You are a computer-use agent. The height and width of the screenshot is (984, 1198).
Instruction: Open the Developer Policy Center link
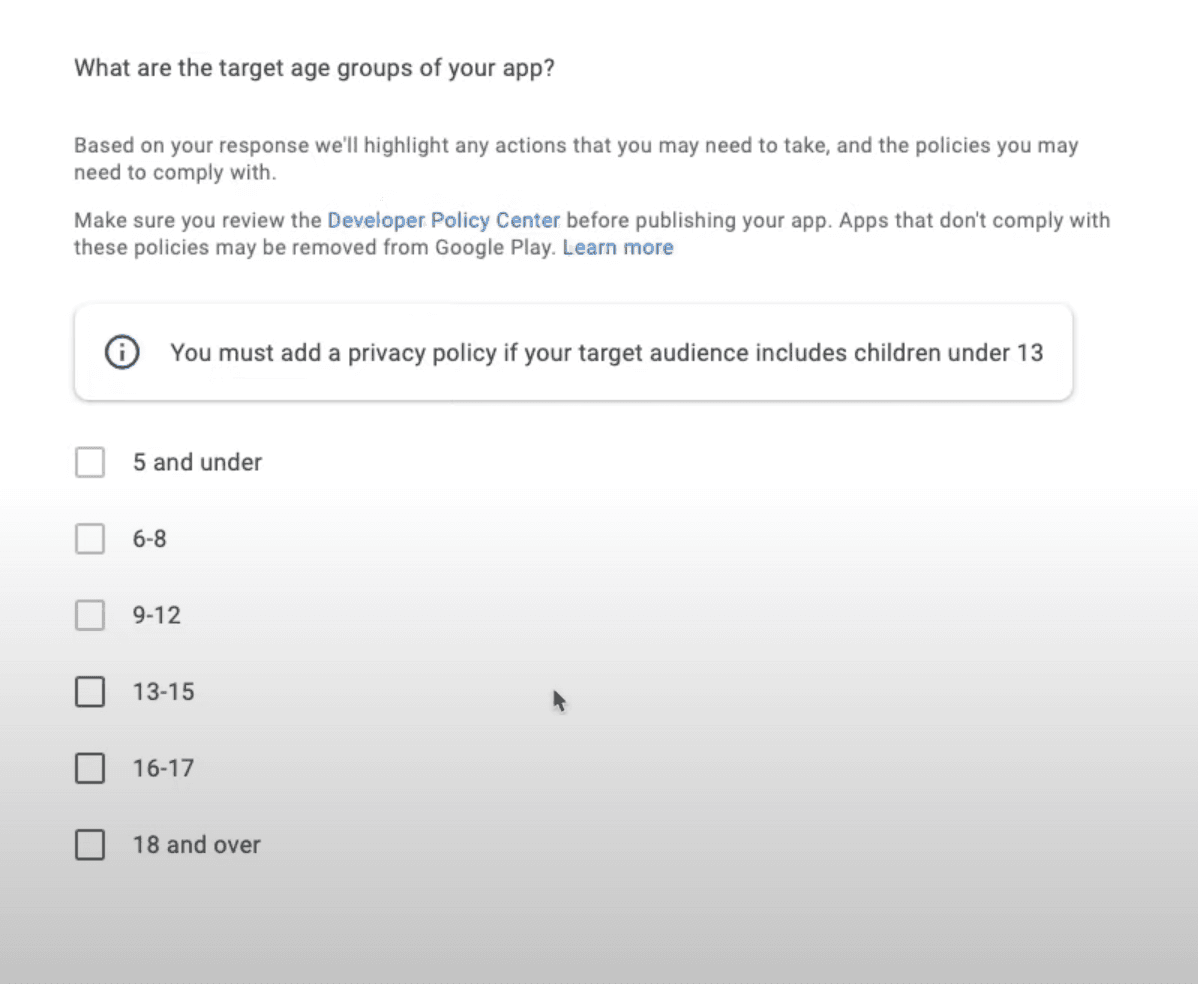pyautogui.click(x=443, y=220)
